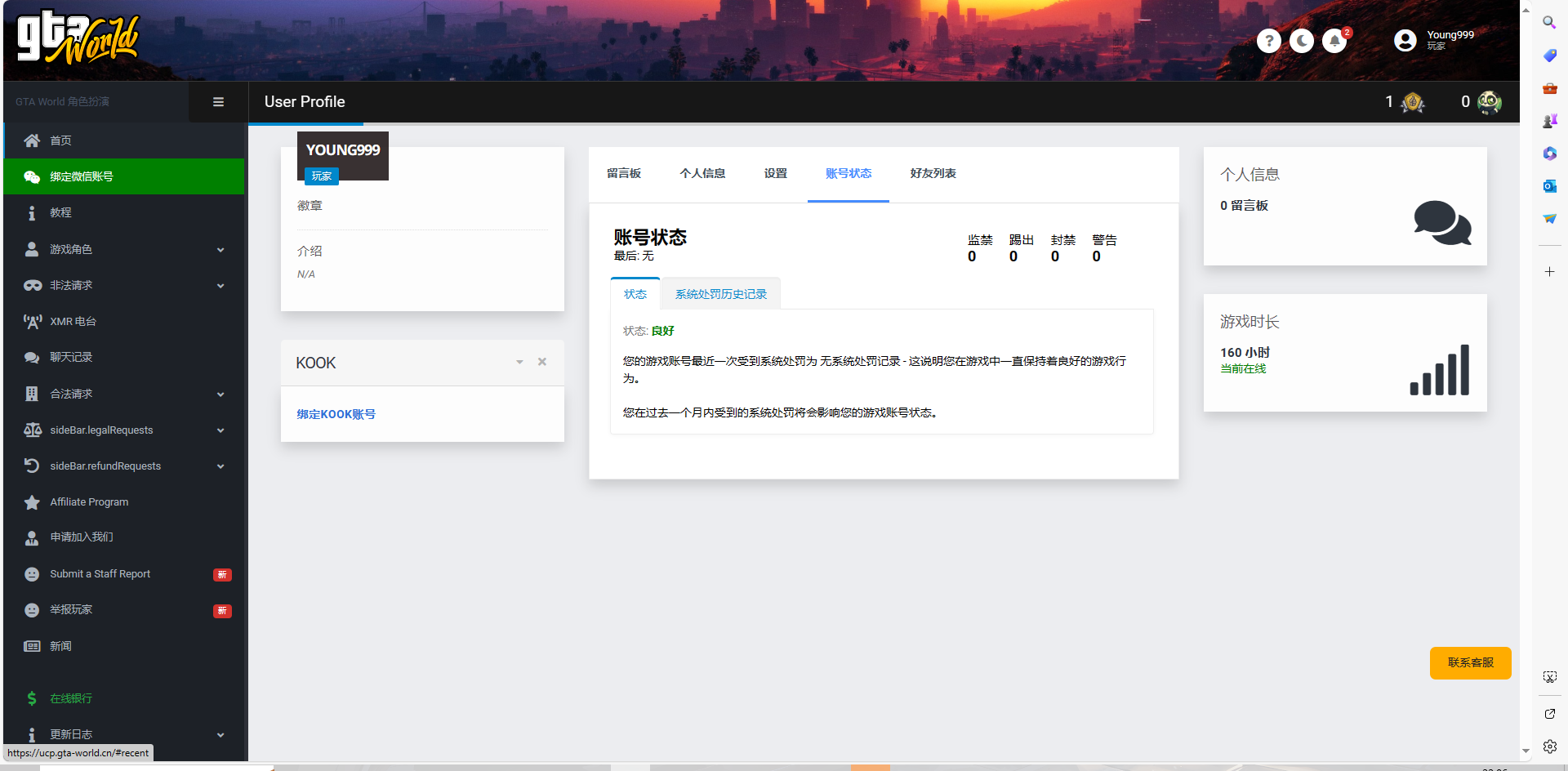Go to 首页 home in sidebar

point(124,140)
